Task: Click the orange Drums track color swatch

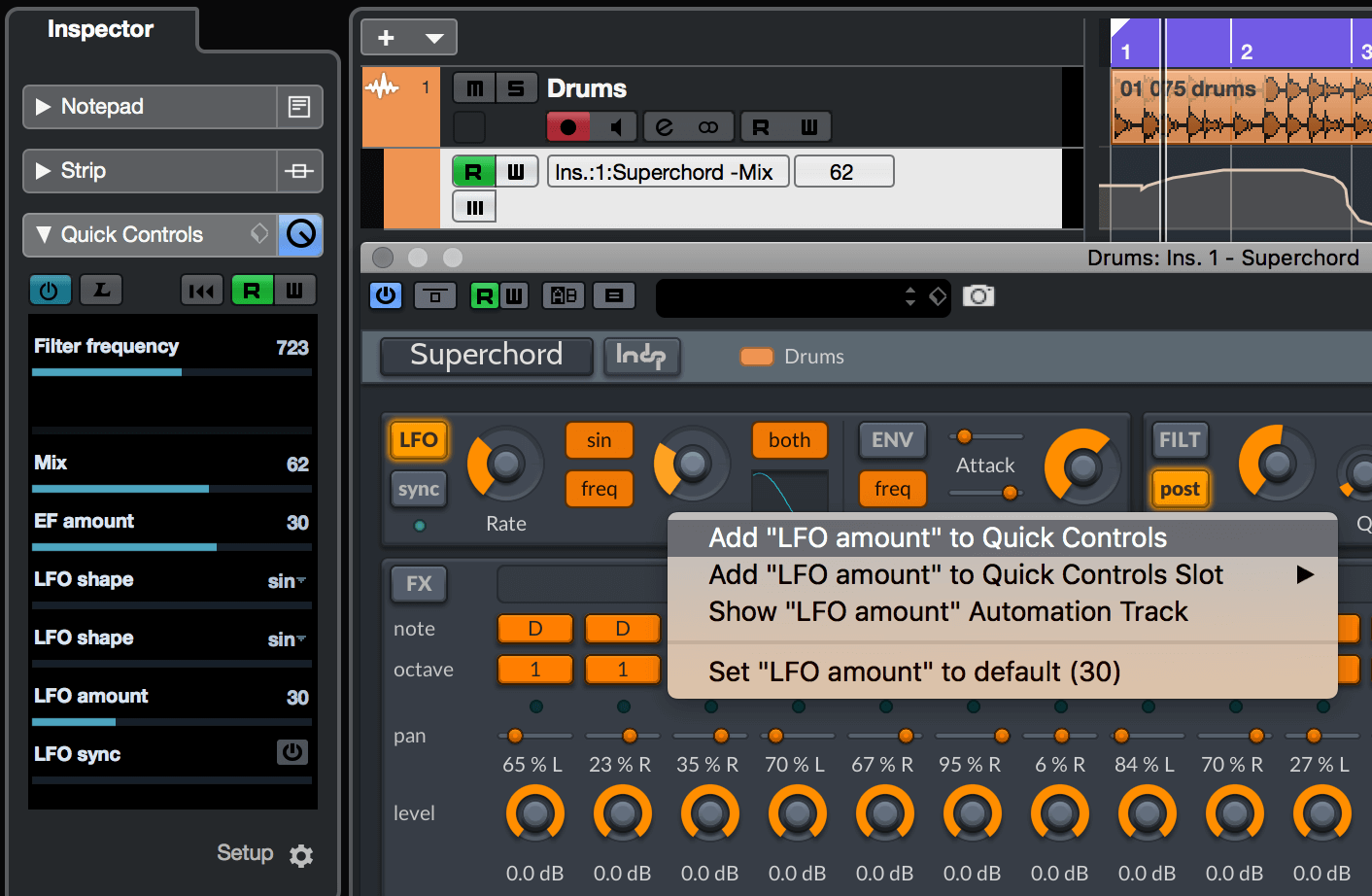Action: pyautogui.click(x=756, y=357)
